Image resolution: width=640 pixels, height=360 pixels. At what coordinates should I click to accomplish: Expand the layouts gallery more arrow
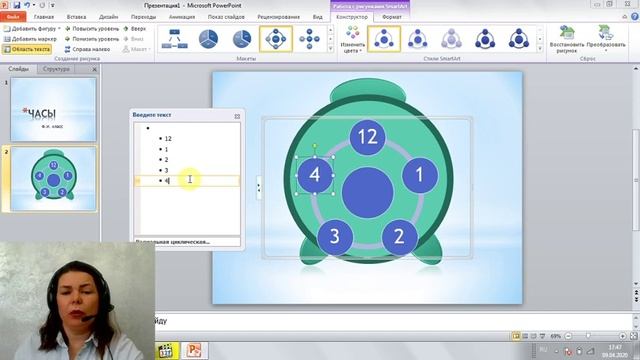tap(331, 49)
